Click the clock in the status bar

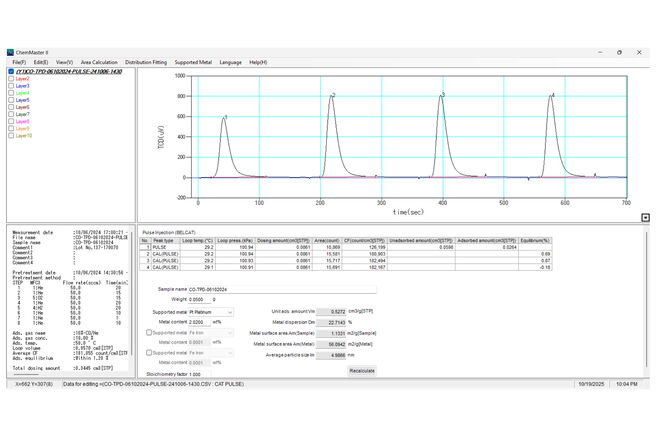(627, 384)
